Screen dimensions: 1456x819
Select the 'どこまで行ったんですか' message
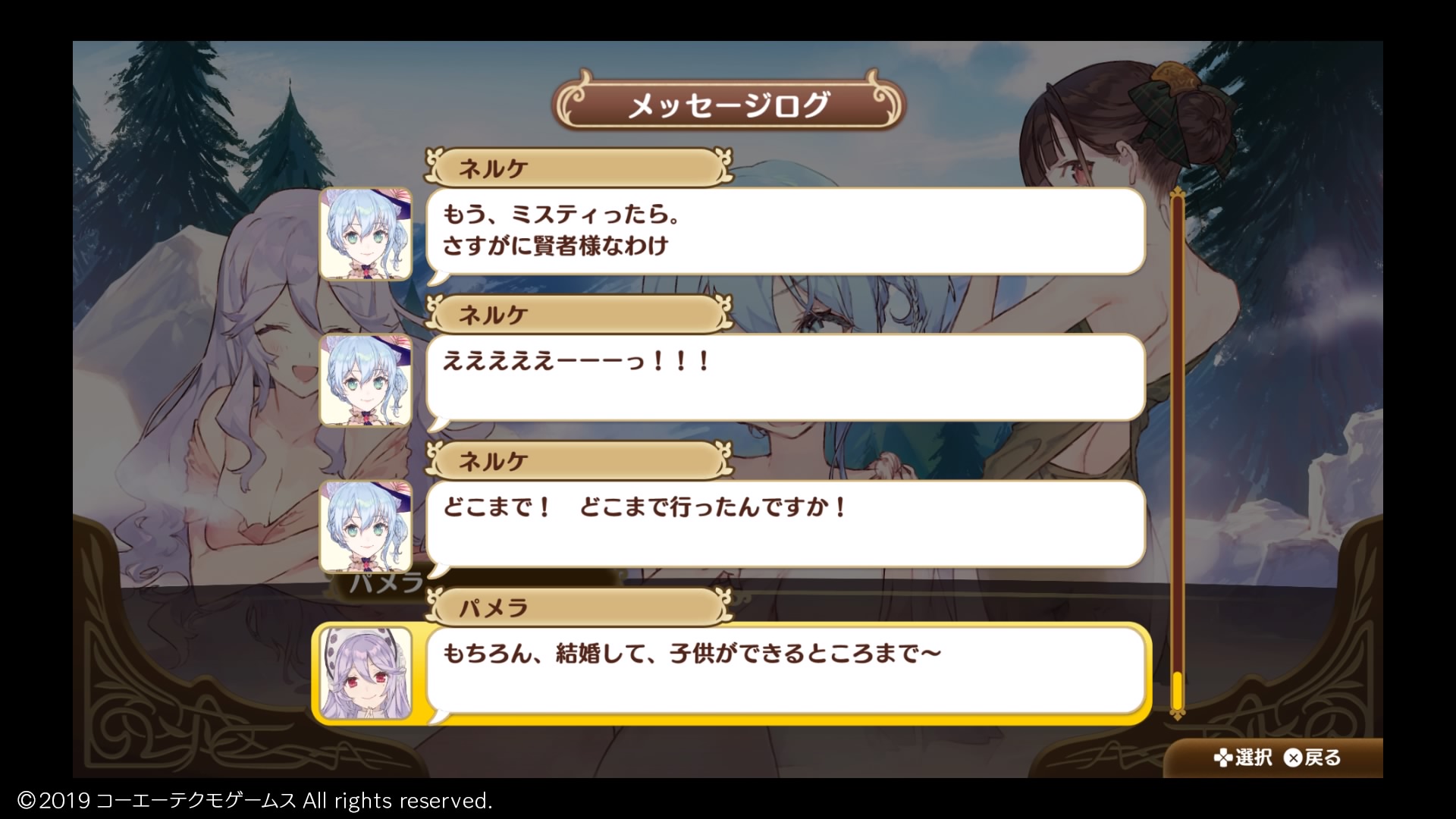pyautogui.click(x=785, y=524)
